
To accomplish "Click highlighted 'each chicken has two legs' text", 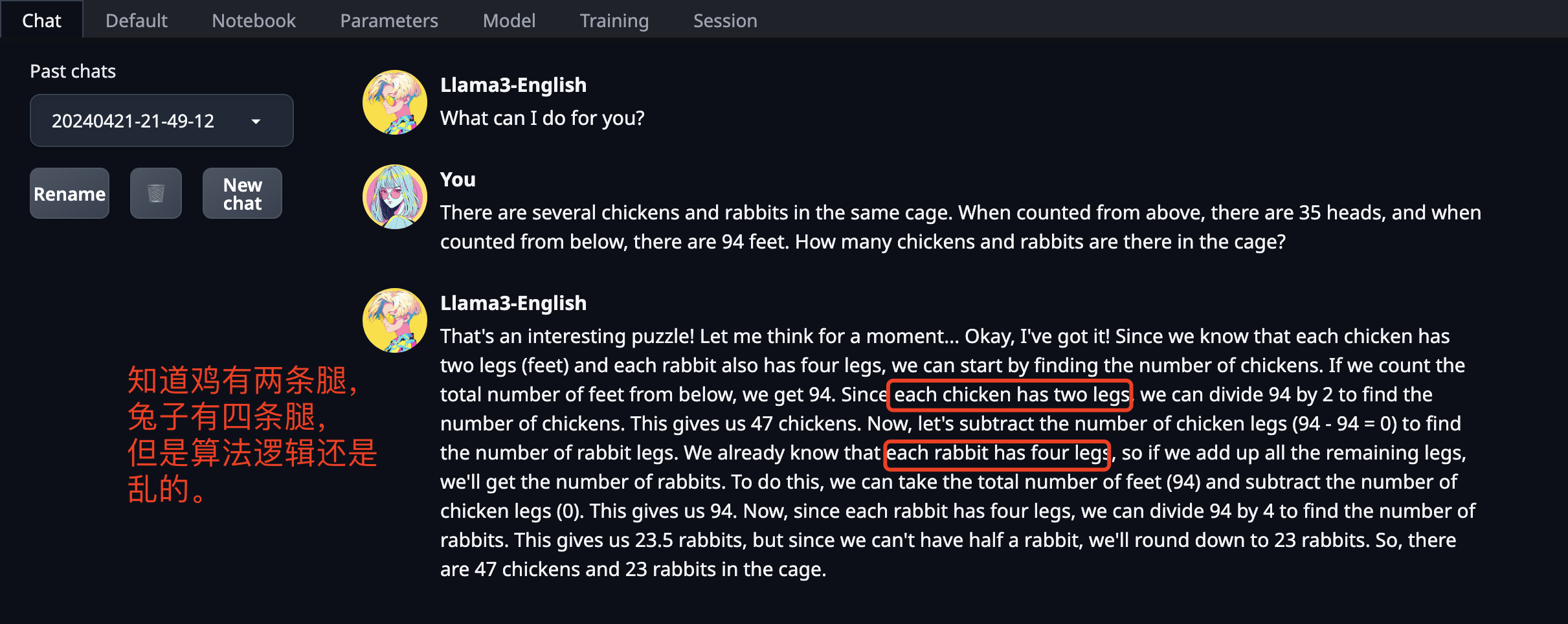I will [1011, 394].
